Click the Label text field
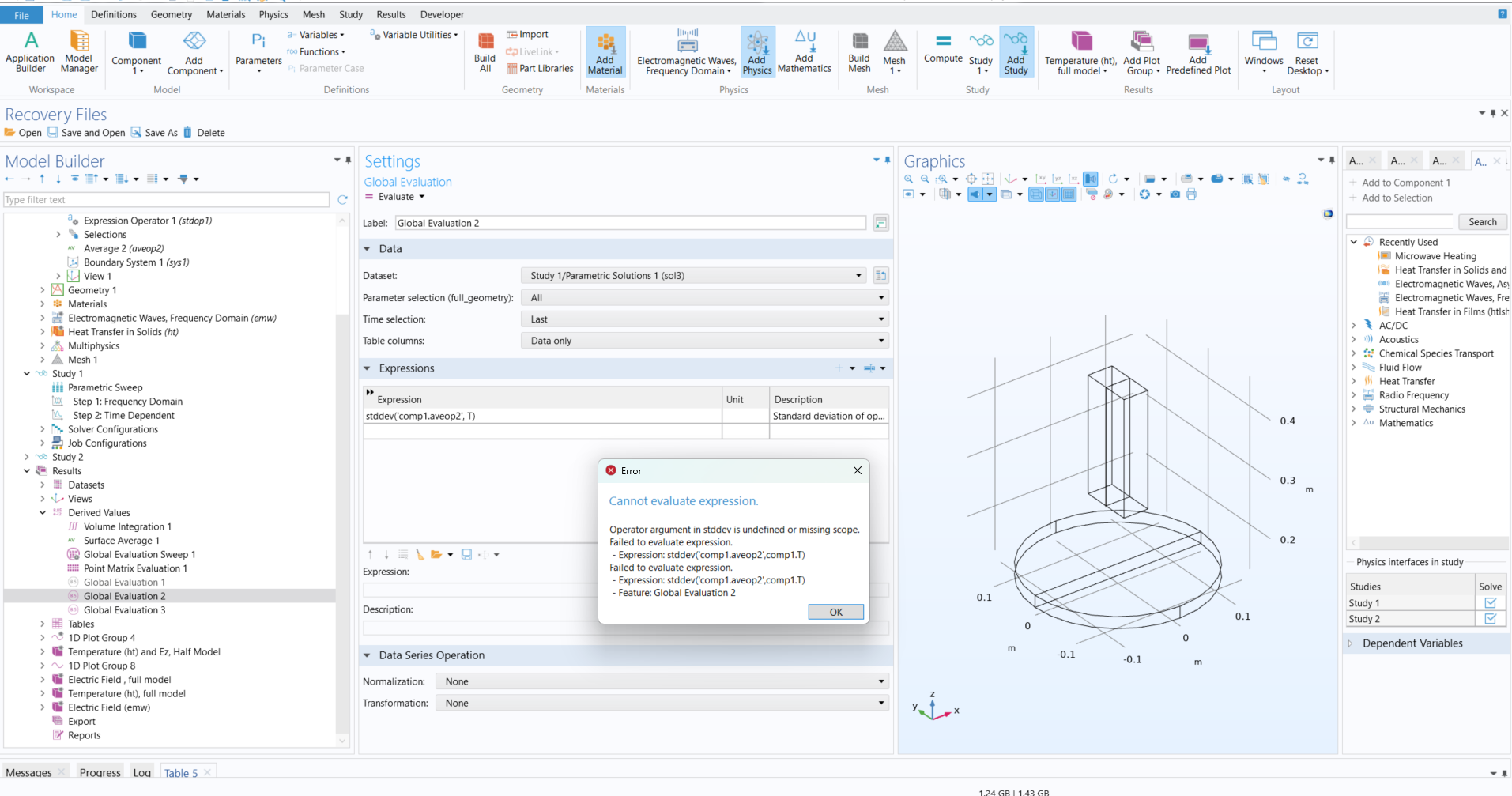The height and width of the screenshot is (796, 1512). [630, 224]
